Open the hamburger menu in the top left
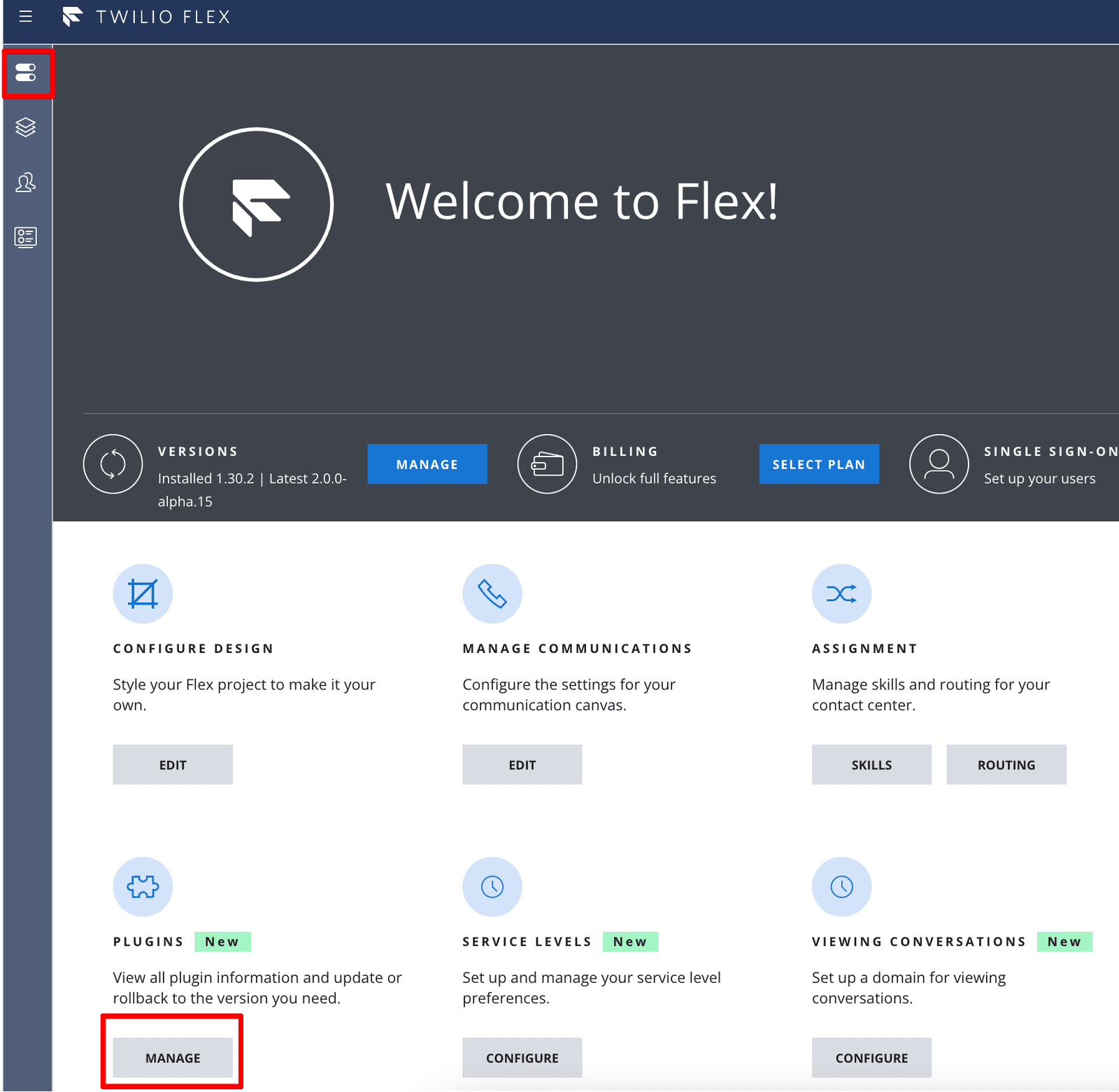Screen dimensions: 1119x1092 coord(26,16)
